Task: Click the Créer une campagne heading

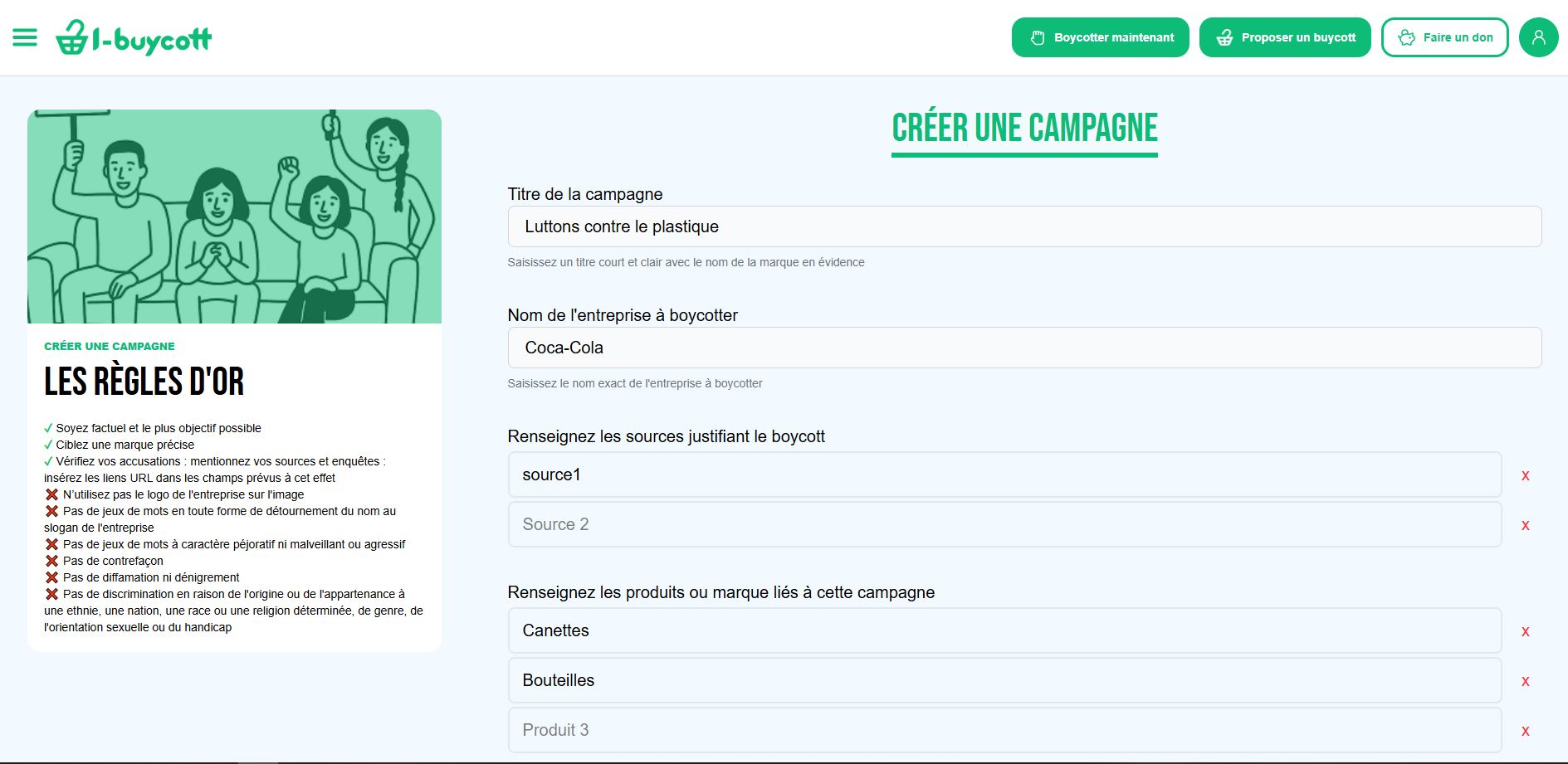Action: (x=1024, y=129)
